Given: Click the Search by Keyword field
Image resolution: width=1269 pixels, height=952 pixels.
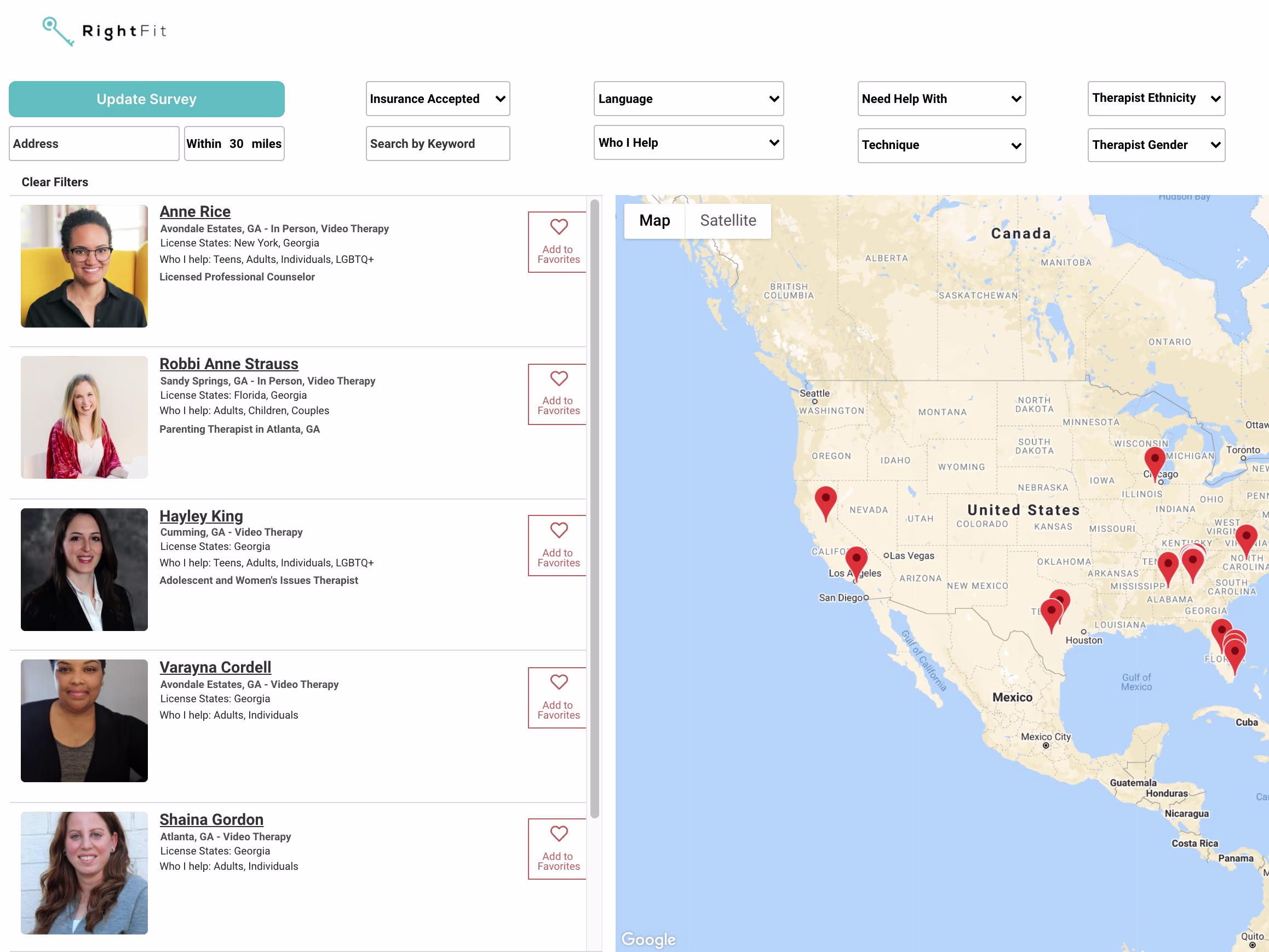Looking at the screenshot, I should 438,144.
